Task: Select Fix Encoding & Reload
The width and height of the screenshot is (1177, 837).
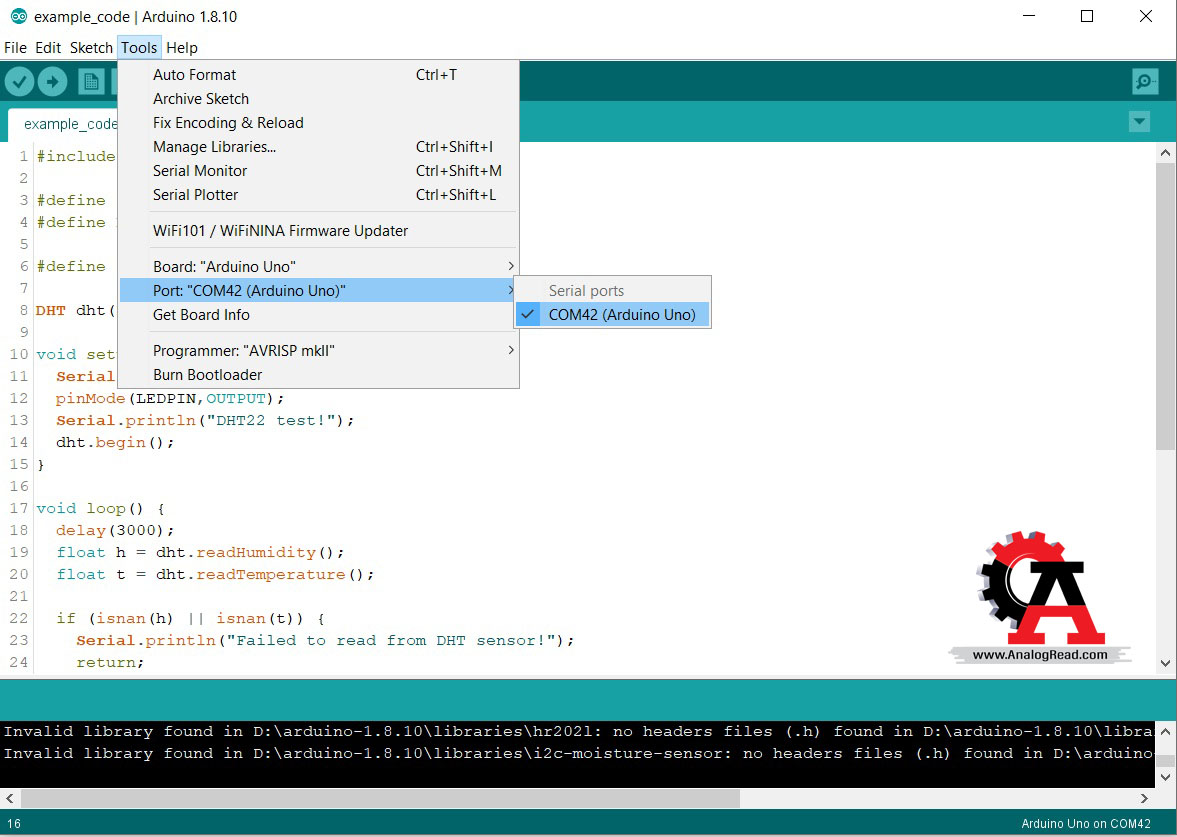Action: click(x=318, y=122)
